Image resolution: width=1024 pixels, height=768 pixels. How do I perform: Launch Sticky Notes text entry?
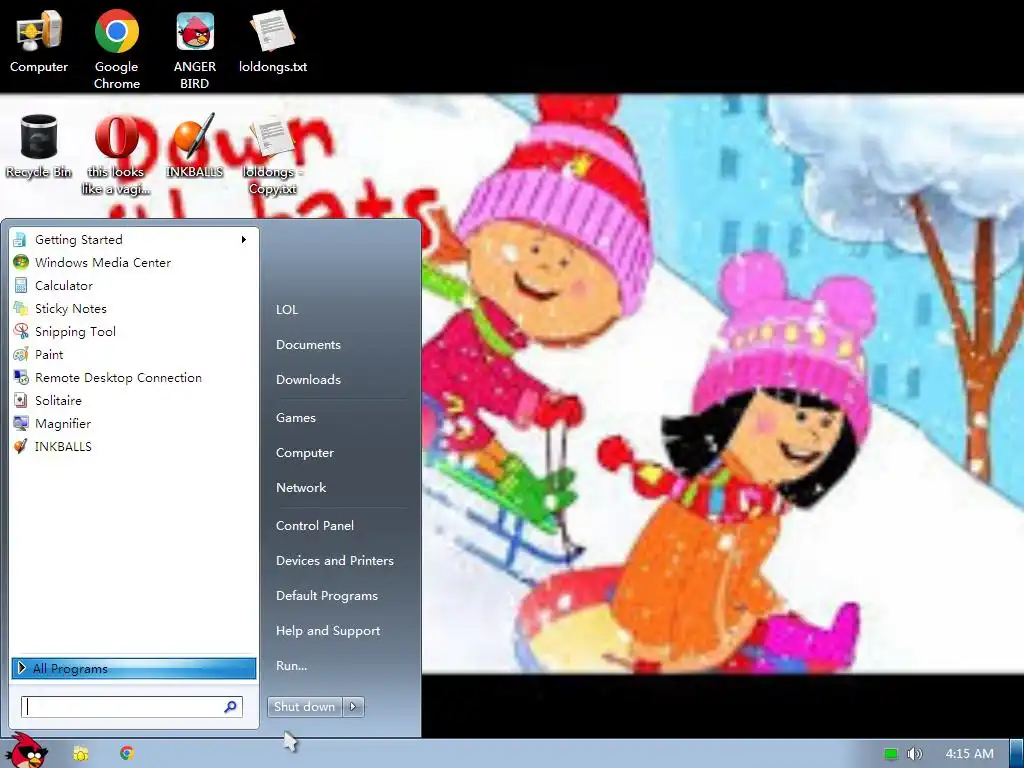click(x=71, y=308)
